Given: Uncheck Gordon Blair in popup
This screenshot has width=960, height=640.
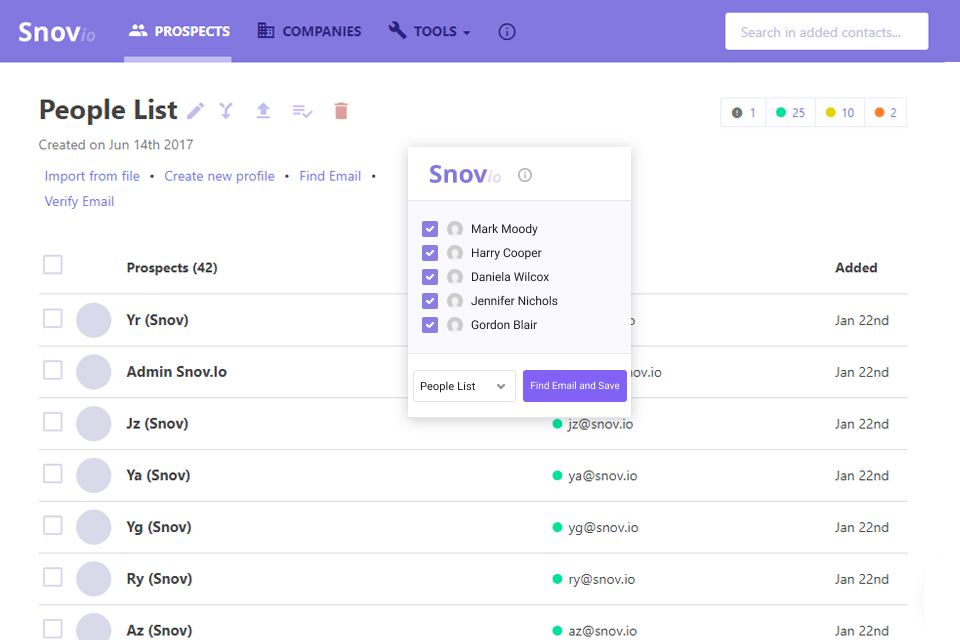Looking at the screenshot, I should (430, 325).
